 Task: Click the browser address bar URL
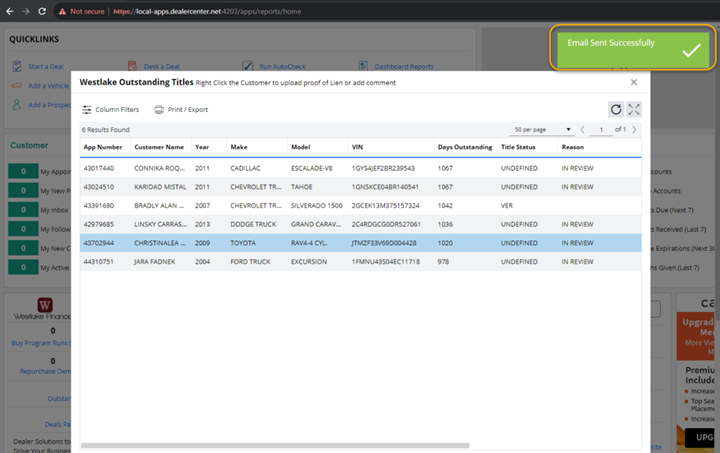point(207,11)
